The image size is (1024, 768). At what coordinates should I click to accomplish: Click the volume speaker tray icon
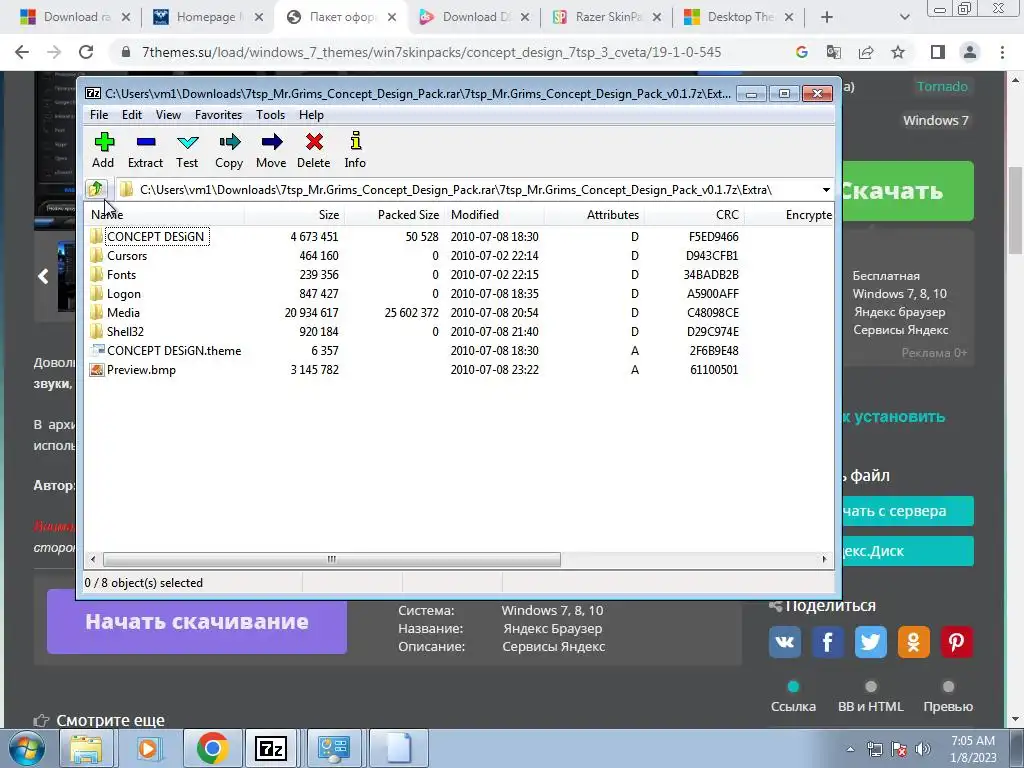(923, 748)
